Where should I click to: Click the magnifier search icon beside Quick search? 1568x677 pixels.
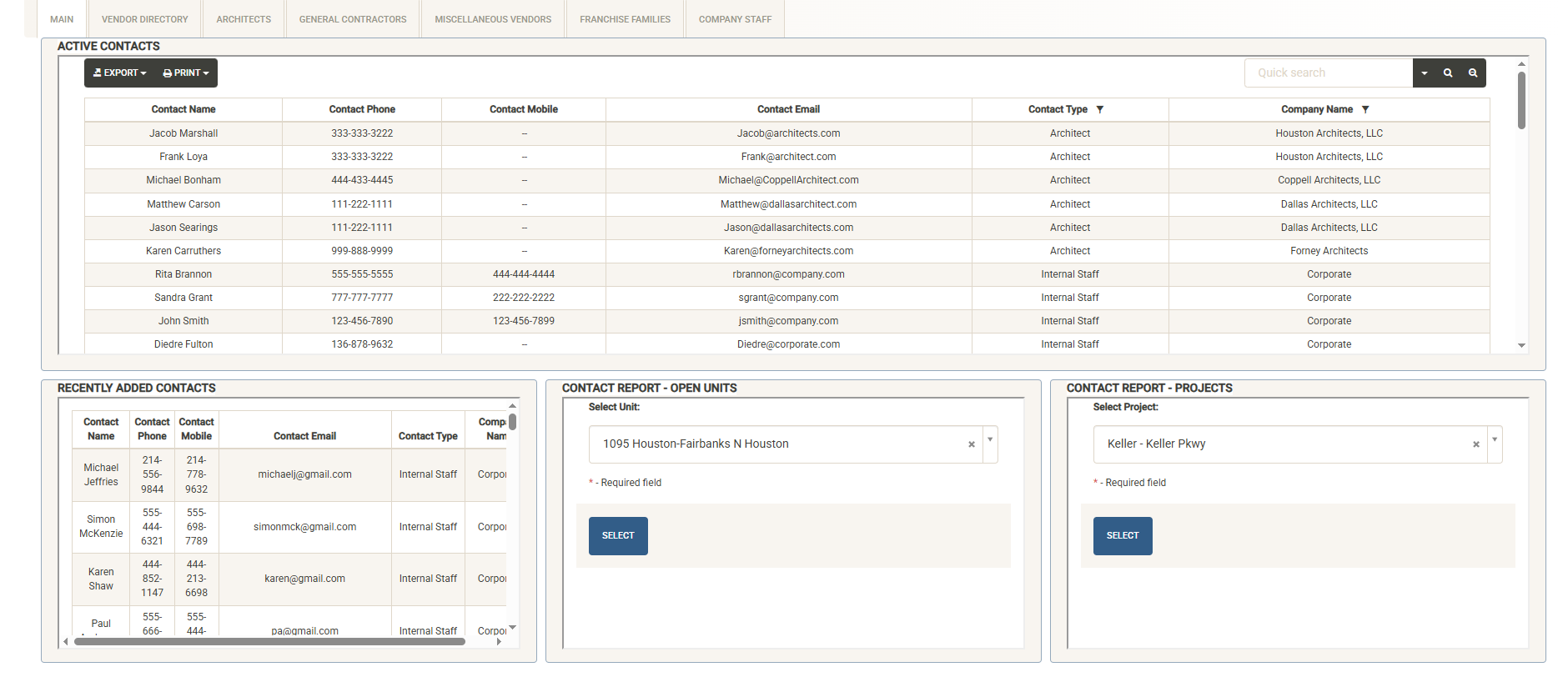[1448, 73]
